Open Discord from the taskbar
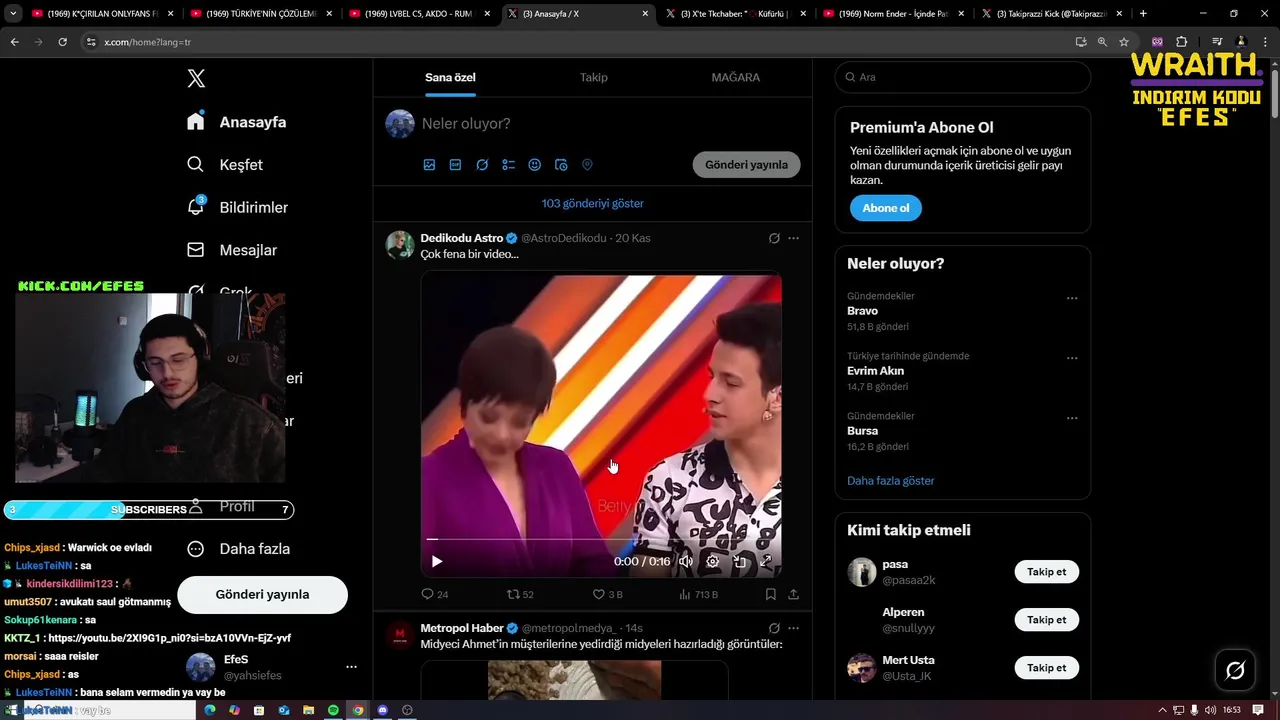This screenshot has width=1280, height=720. pos(382,710)
